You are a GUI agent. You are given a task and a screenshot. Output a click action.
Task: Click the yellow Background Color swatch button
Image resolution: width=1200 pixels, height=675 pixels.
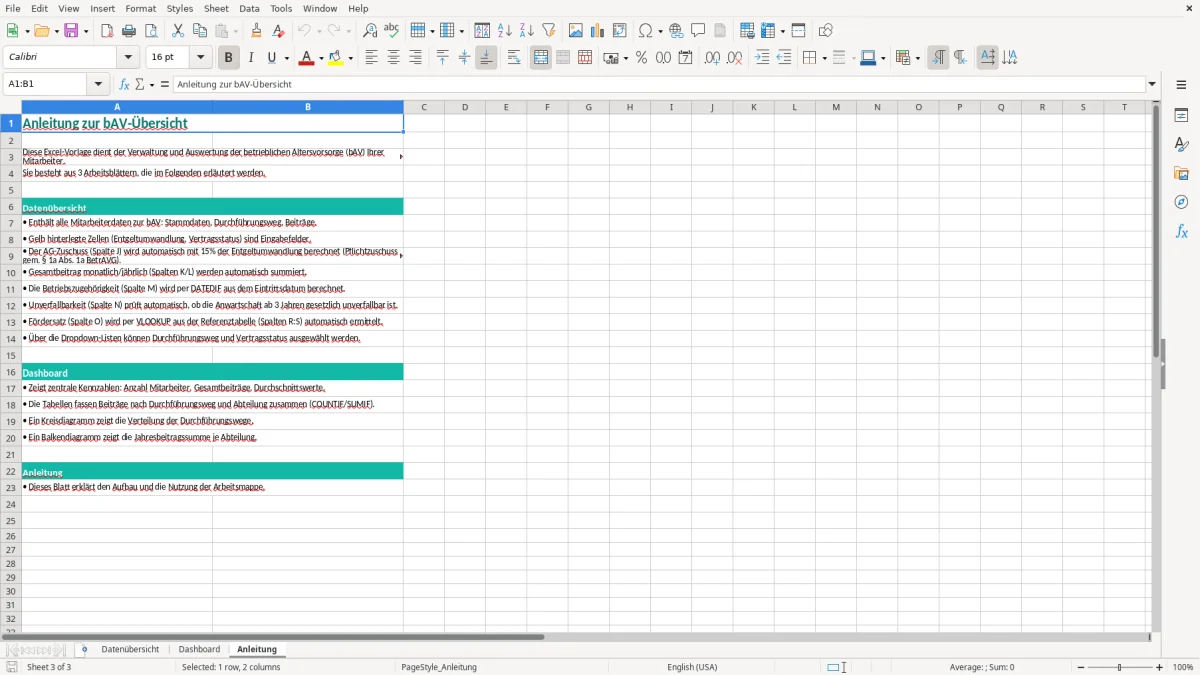335,58
